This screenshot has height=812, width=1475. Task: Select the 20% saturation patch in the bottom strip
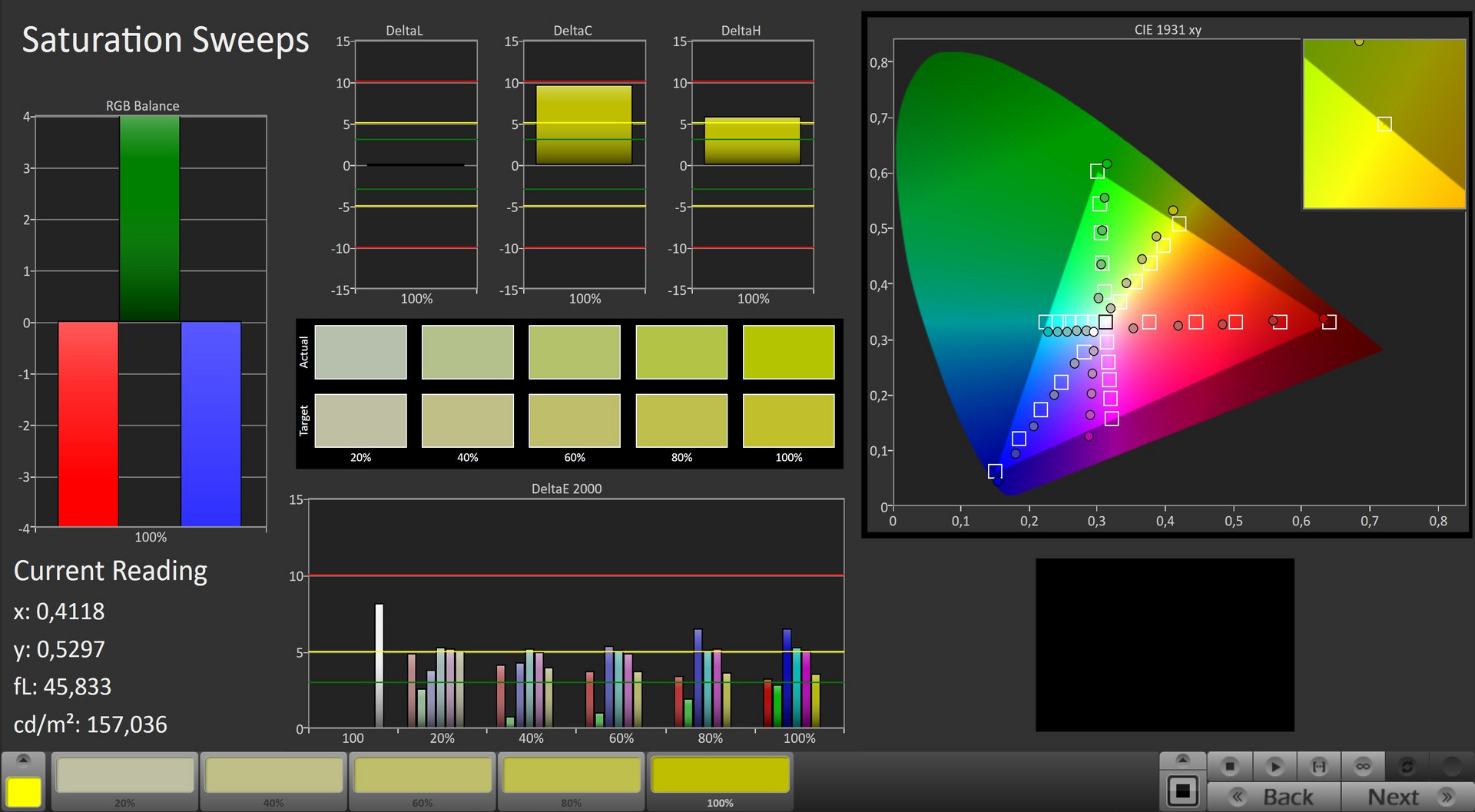(125, 781)
